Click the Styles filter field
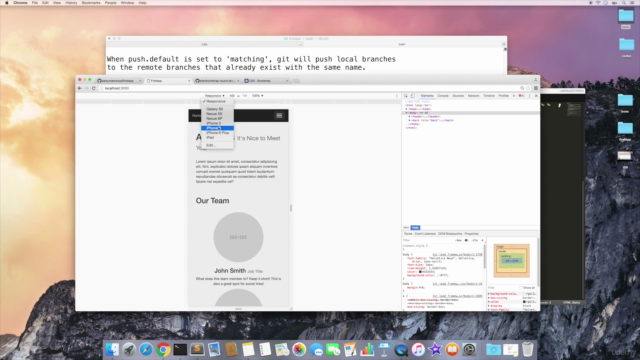This screenshot has width=640, height=360. [428, 240]
